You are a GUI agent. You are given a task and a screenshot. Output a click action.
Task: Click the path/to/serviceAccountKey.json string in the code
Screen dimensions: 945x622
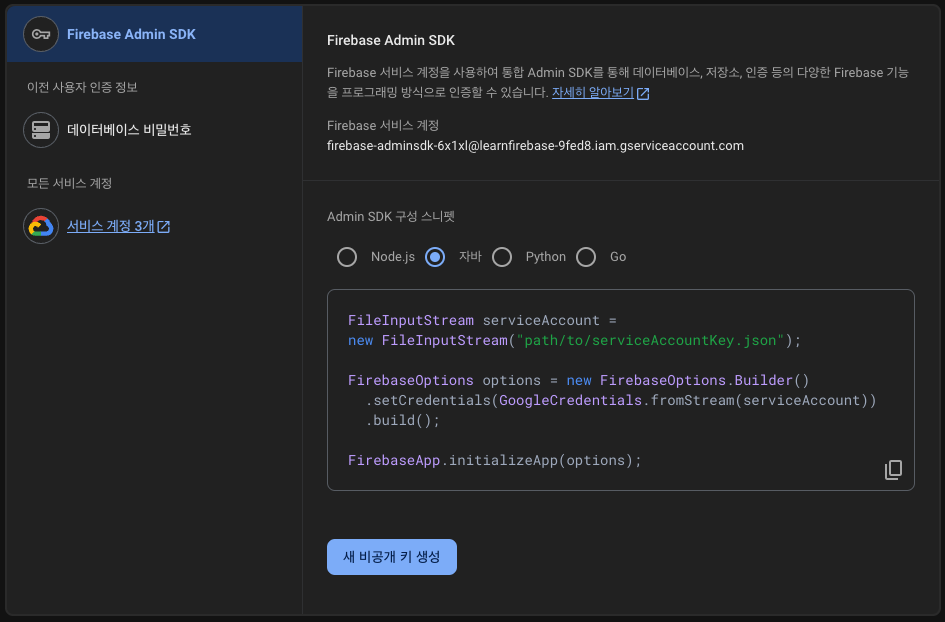pyautogui.click(x=650, y=341)
